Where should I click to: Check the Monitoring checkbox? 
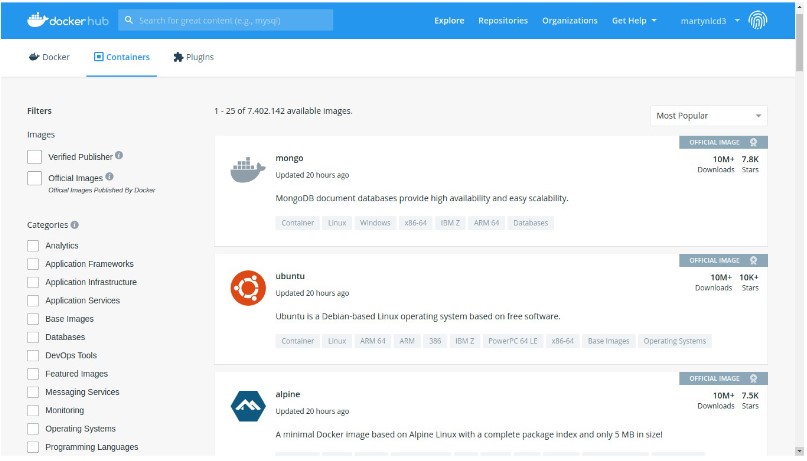pos(33,411)
